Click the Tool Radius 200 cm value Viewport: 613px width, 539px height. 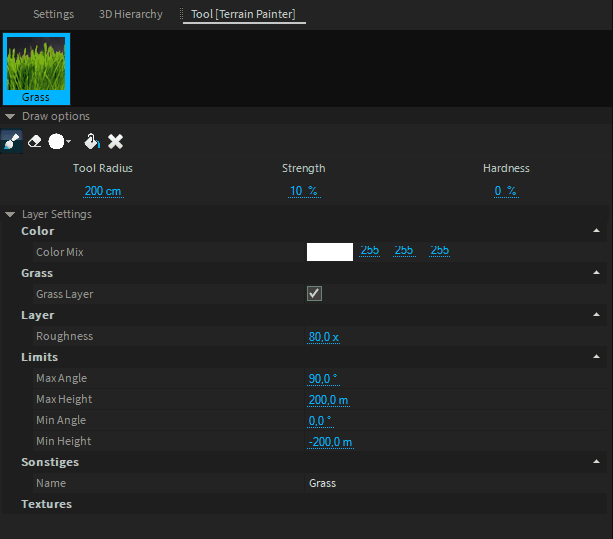103,191
